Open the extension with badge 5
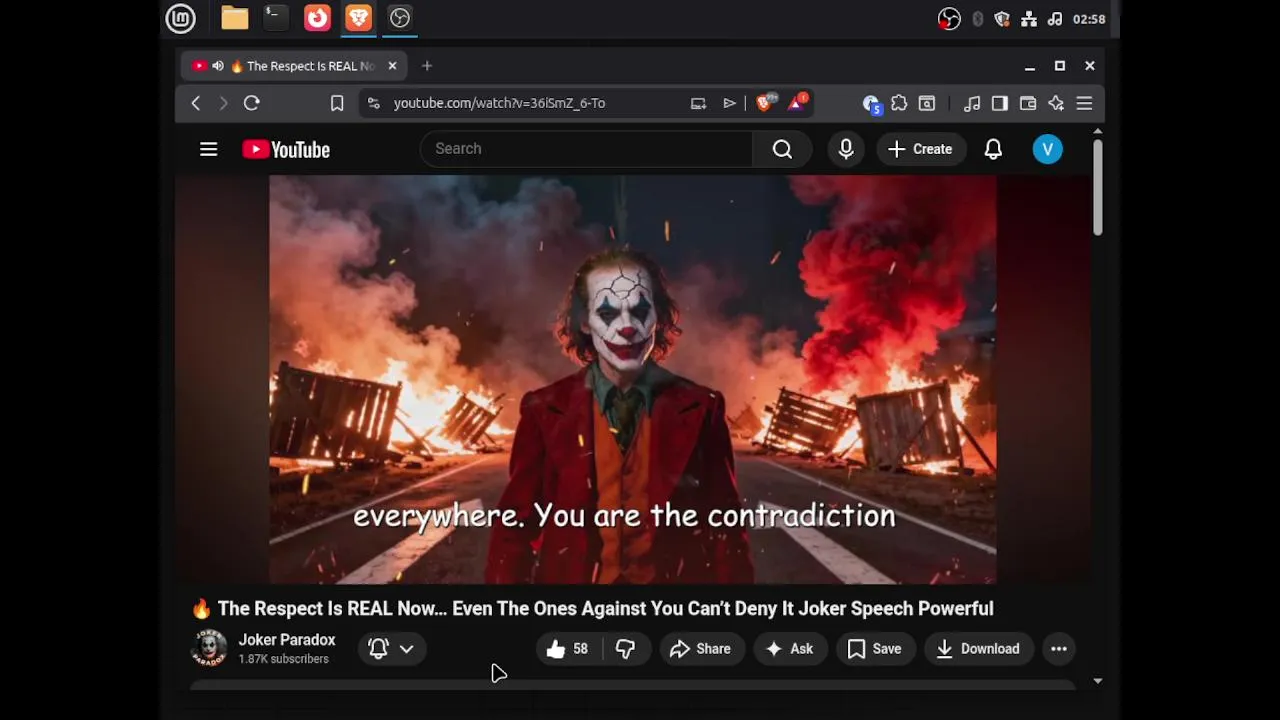The image size is (1280, 720). [x=871, y=104]
